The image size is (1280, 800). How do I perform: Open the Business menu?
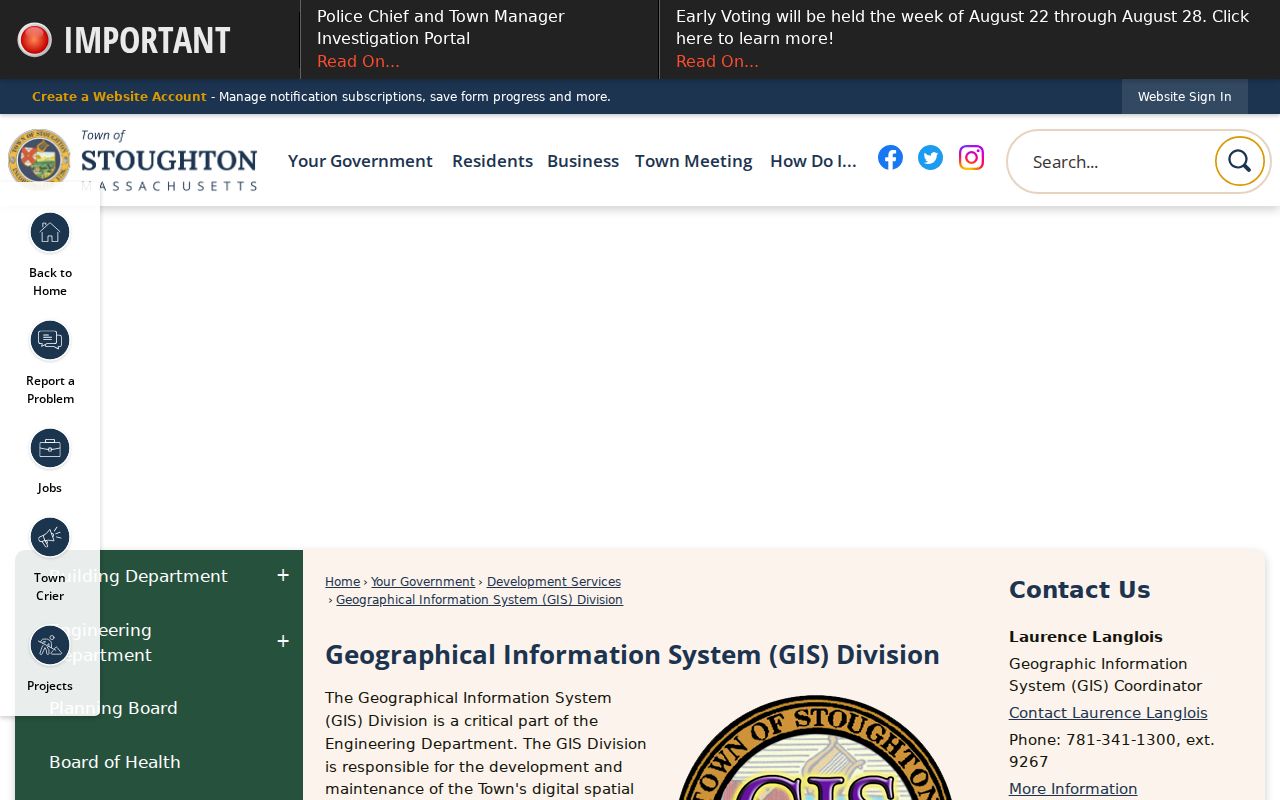tap(583, 161)
